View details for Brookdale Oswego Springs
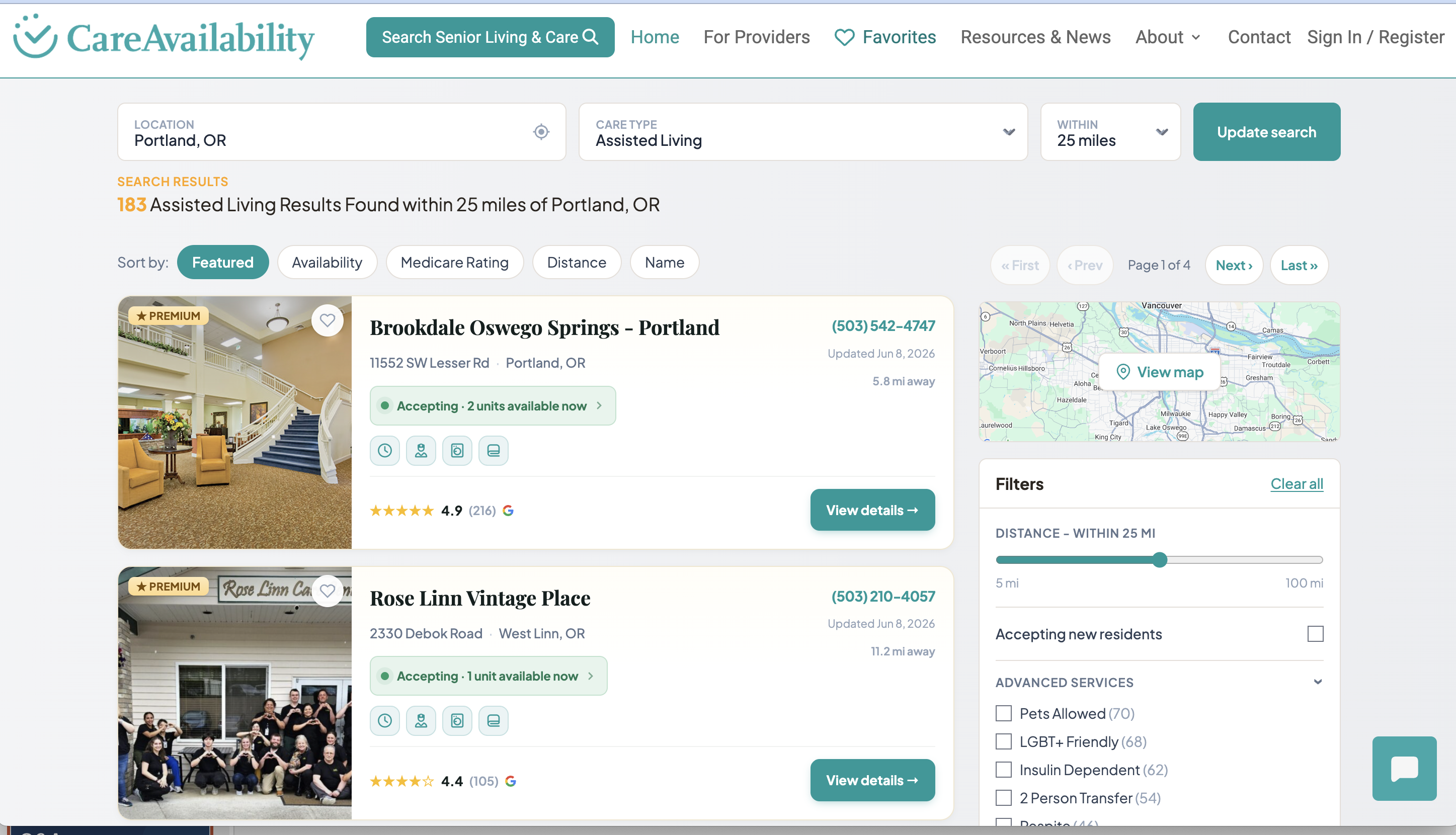This screenshot has height=835, width=1456. (872, 510)
